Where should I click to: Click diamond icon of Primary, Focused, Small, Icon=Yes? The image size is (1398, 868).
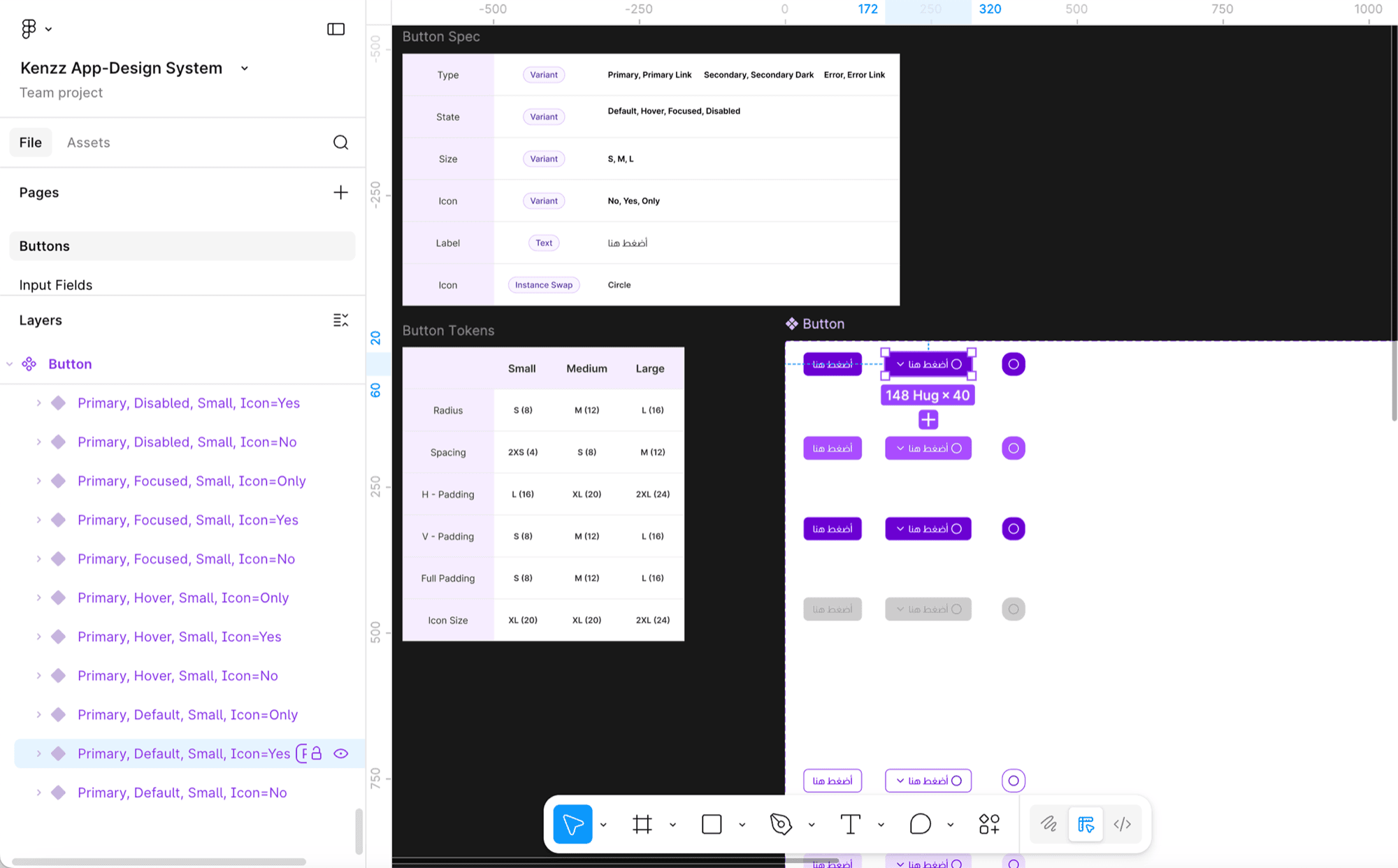pos(59,520)
